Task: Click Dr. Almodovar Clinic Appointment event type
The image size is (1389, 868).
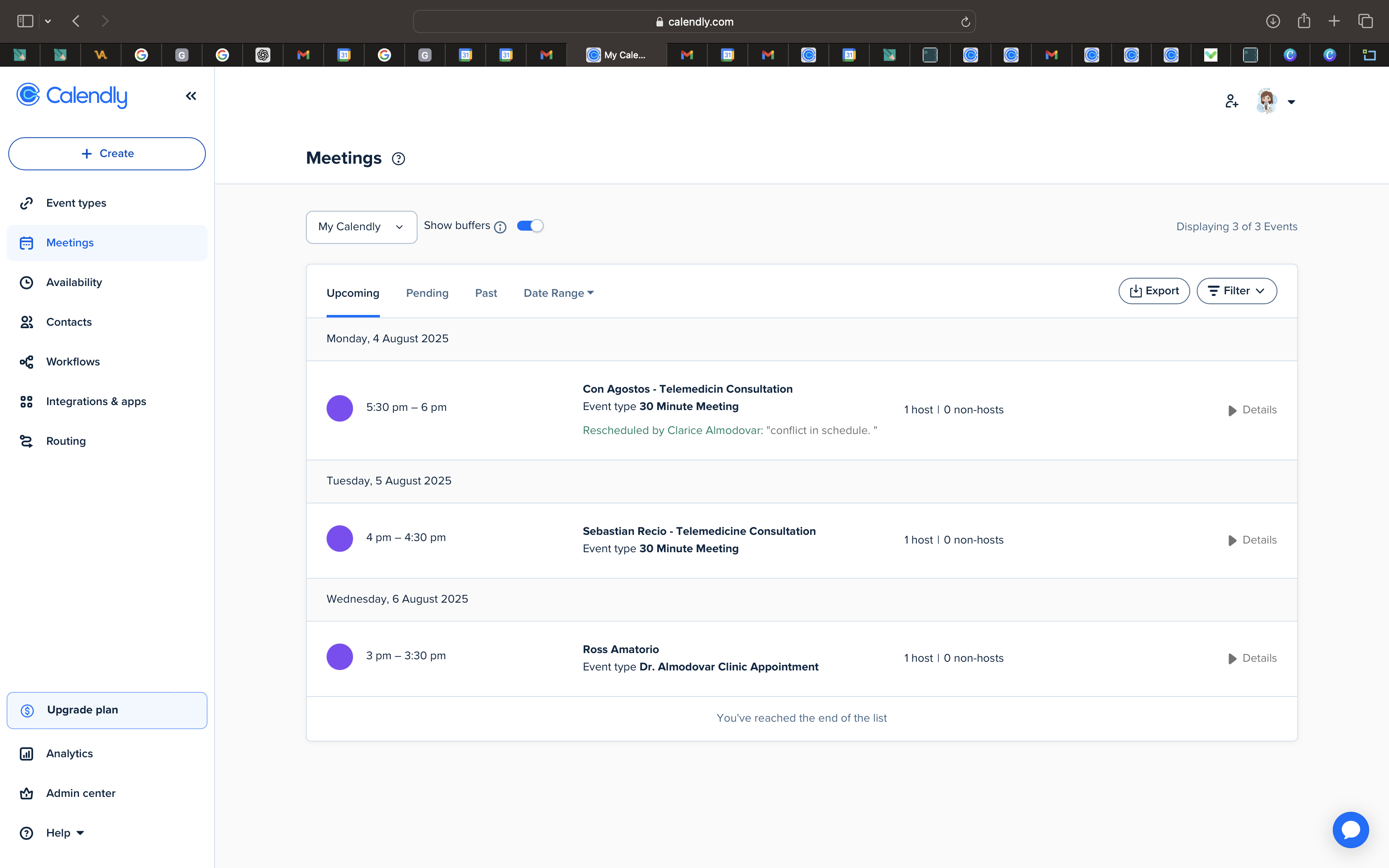Action: 728,666
